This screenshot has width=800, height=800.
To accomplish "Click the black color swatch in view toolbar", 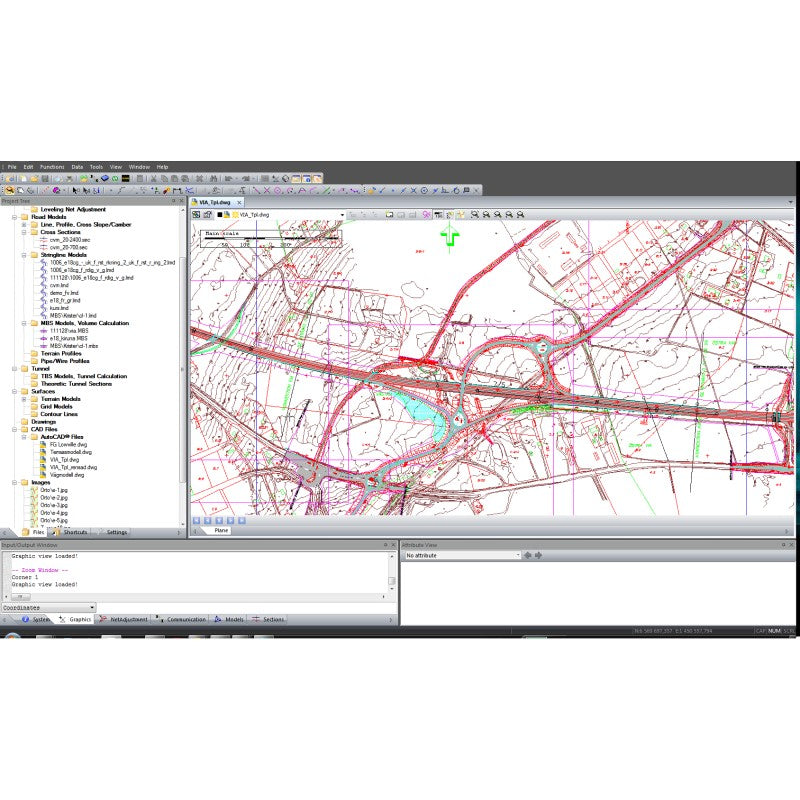I will tap(218, 215).
